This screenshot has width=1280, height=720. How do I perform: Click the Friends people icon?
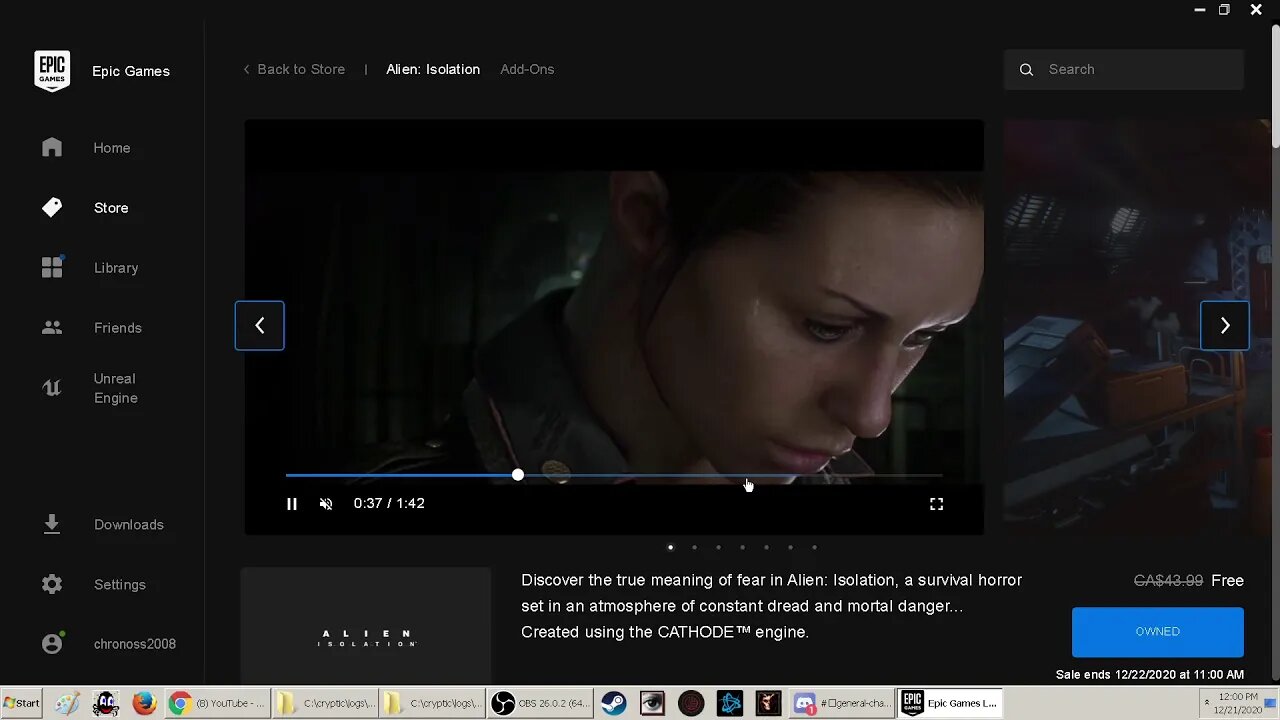(52, 327)
